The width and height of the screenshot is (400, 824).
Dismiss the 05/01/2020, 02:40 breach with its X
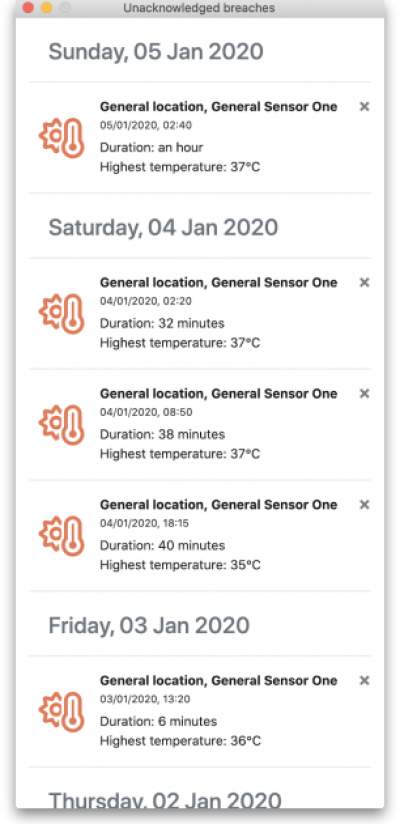pyautogui.click(x=364, y=107)
